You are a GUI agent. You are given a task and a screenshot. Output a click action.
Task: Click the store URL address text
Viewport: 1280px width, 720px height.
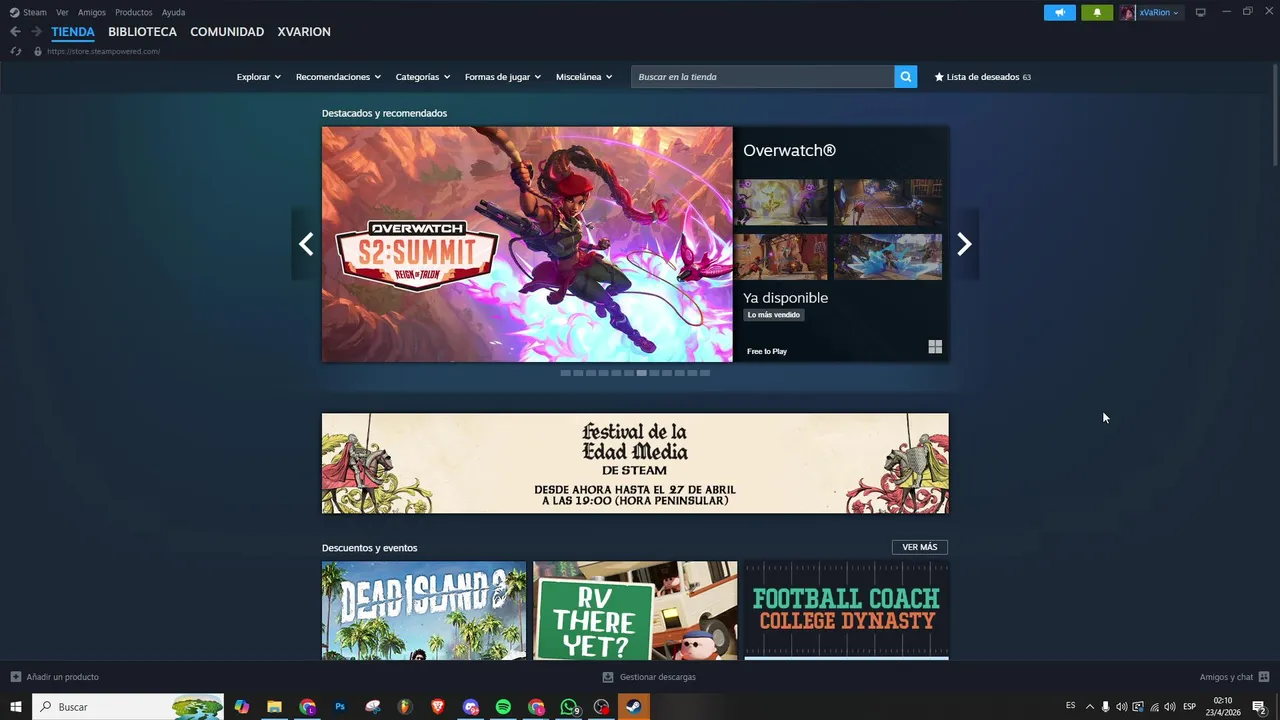103,51
